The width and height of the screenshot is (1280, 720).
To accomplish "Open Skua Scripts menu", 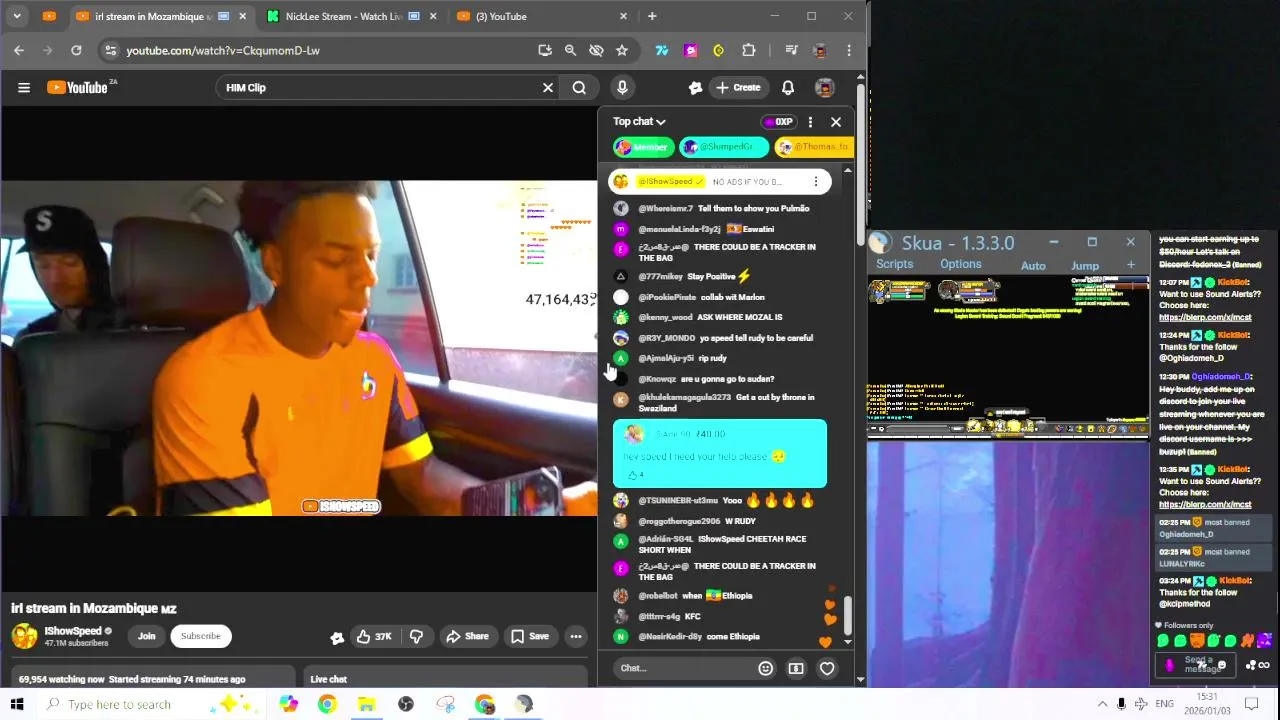I will (894, 264).
